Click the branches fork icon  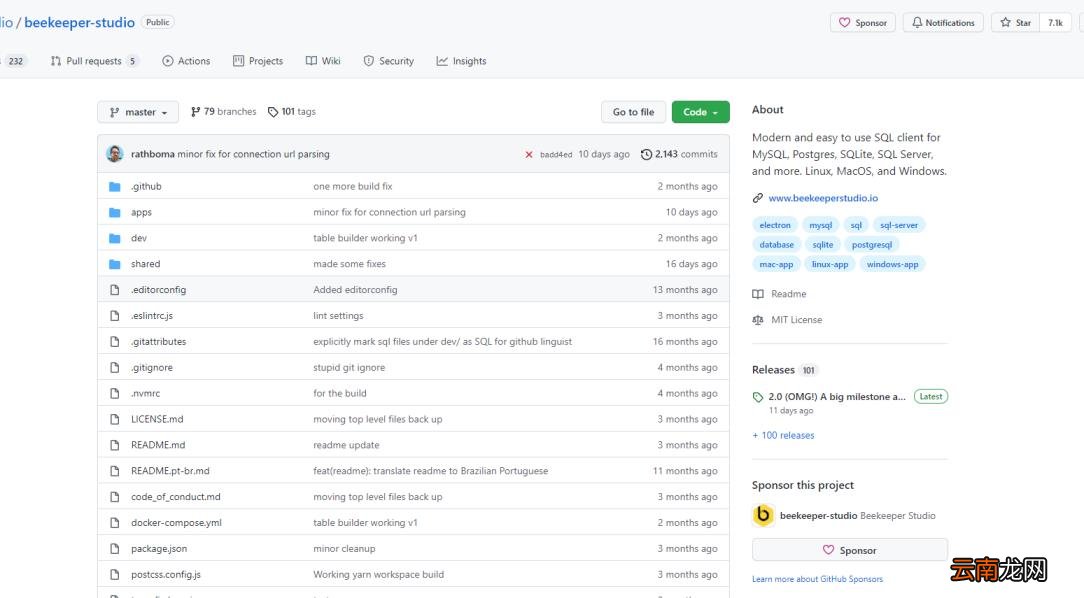click(196, 111)
